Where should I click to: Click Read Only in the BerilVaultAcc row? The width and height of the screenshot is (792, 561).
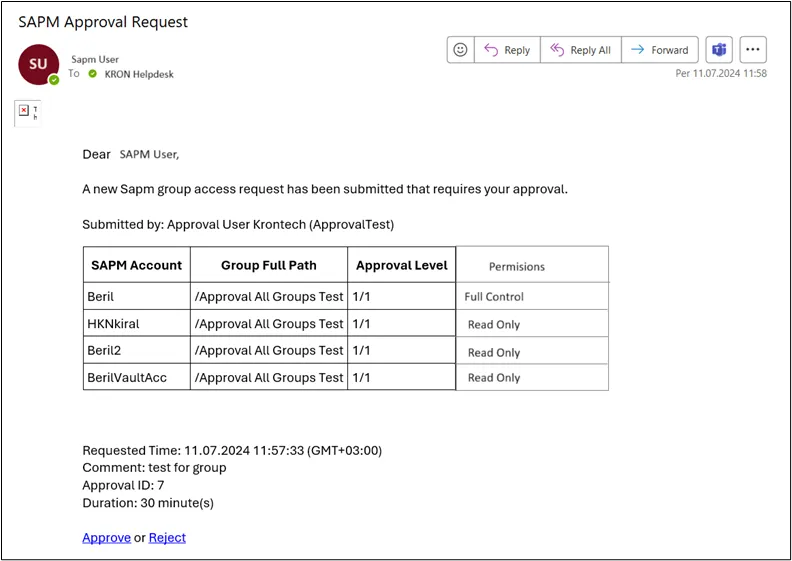point(532,378)
